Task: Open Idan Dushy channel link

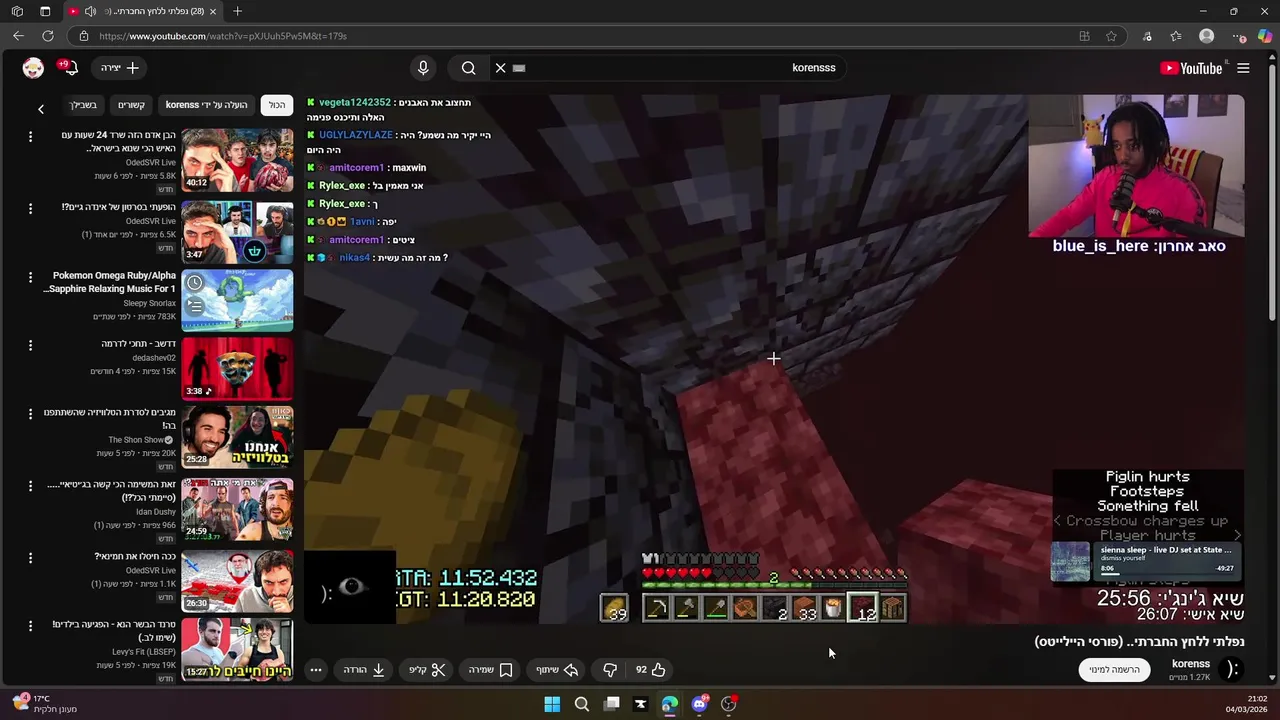Action: pyautogui.click(x=156, y=512)
